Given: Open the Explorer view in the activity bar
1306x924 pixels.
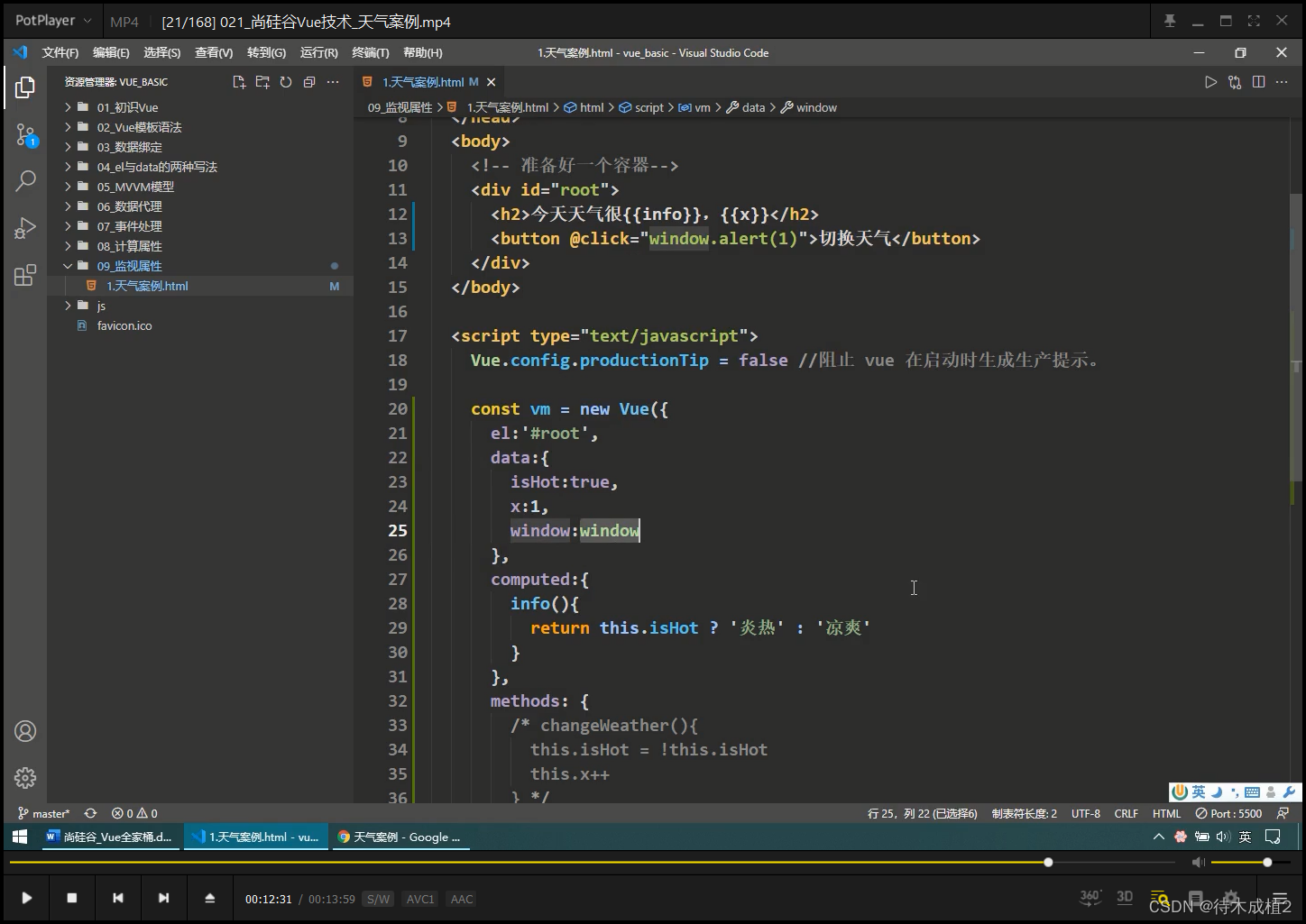Looking at the screenshot, I should tap(25, 87).
